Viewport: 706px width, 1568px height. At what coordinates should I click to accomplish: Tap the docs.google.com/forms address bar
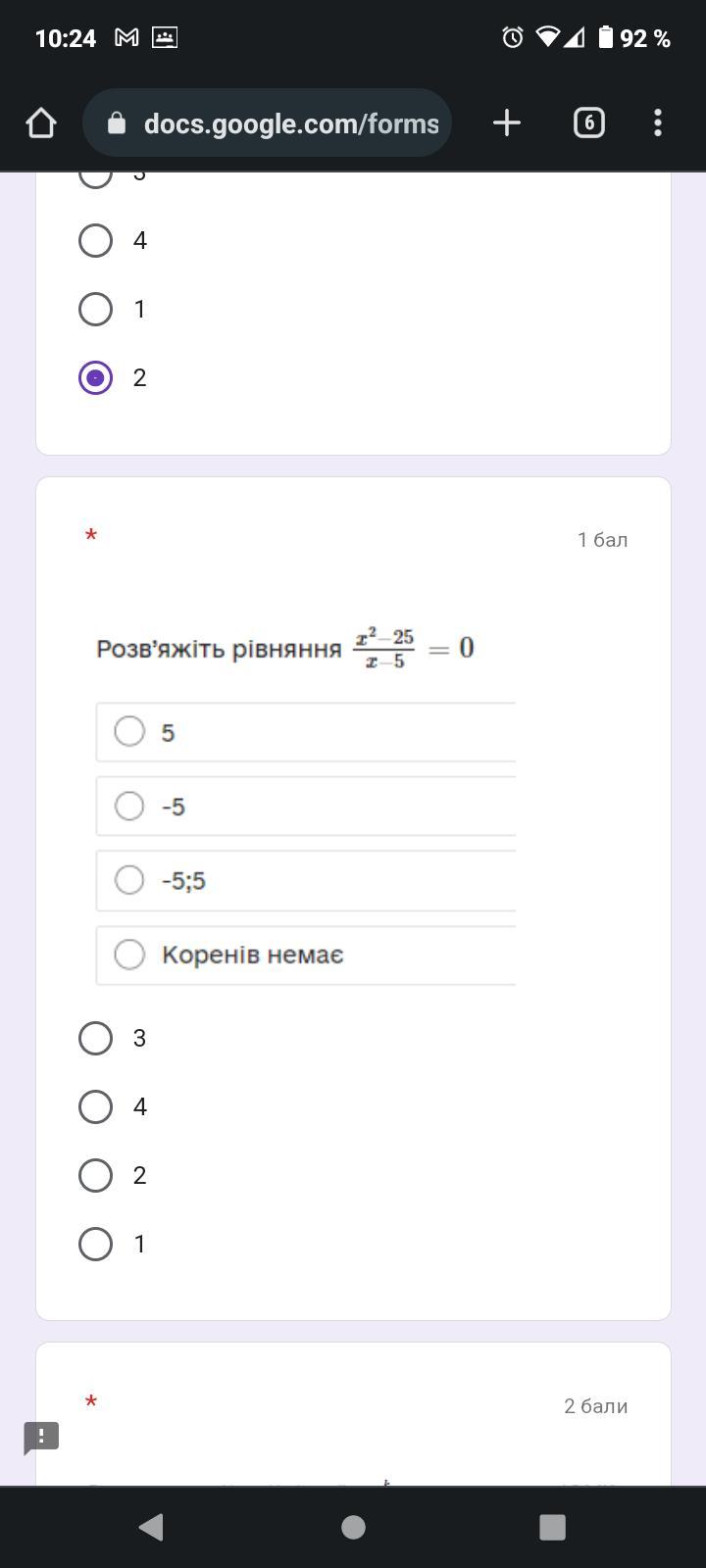coord(267,122)
